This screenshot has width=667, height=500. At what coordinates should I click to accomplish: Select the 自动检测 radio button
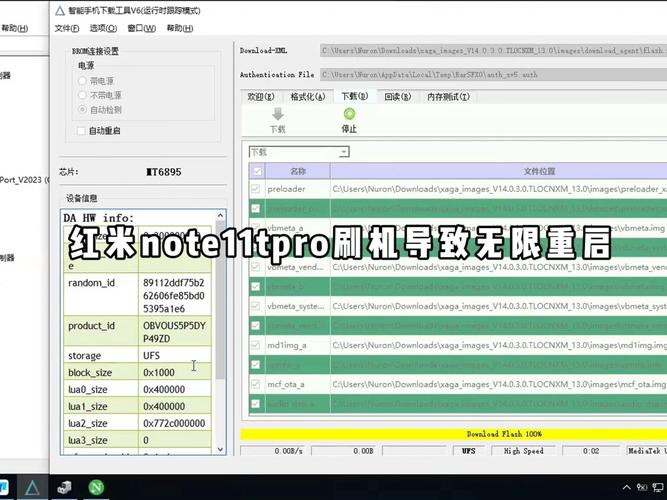pos(83,110)
